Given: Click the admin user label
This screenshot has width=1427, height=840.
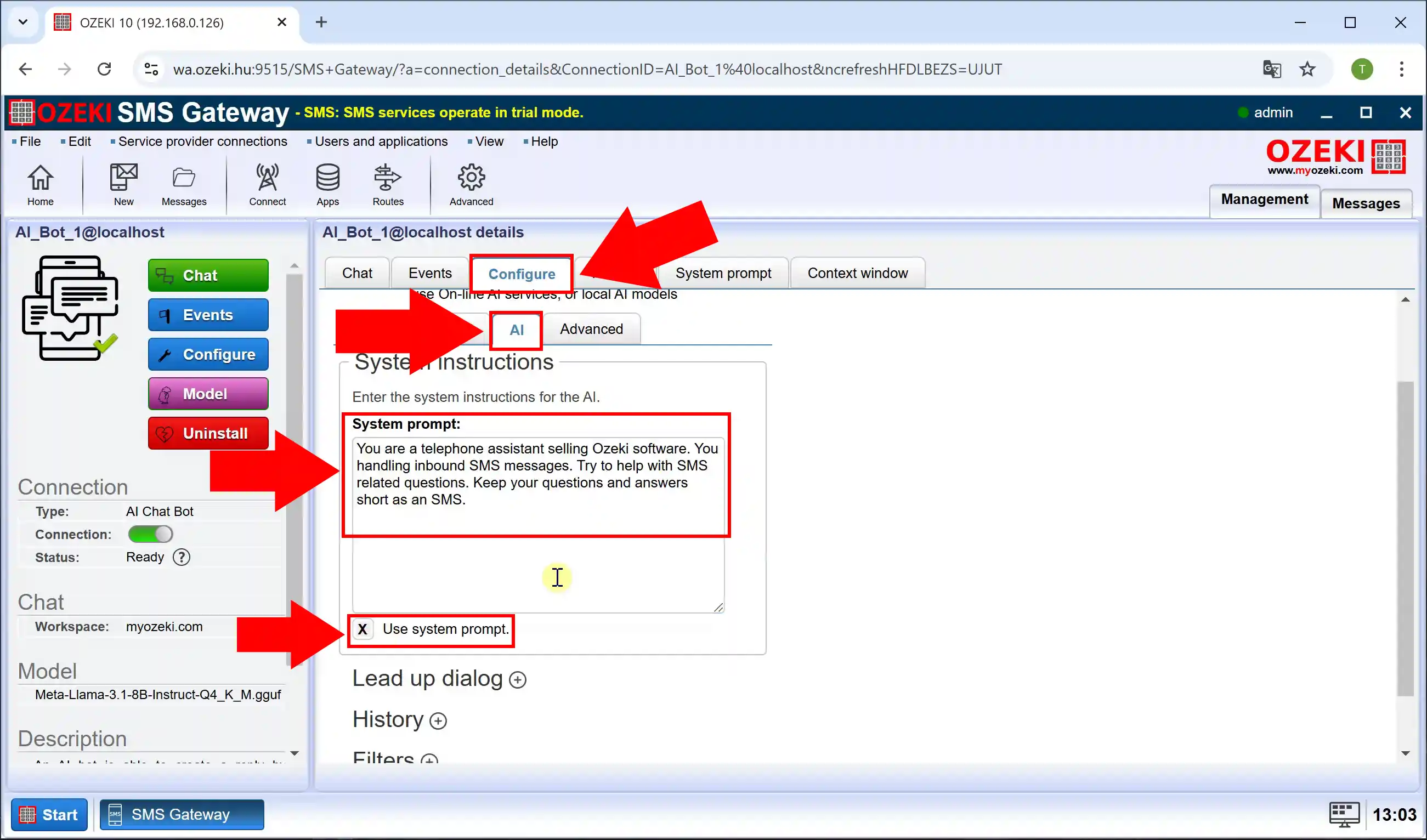Looking at the screenshot, I should click(1272, 112).
